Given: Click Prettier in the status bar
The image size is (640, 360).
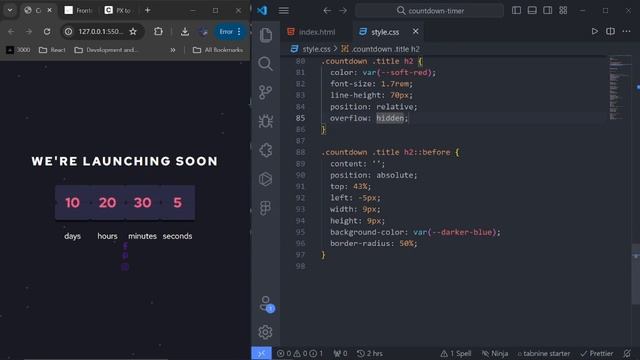Looking at the screenshot, I should [597, 353].
